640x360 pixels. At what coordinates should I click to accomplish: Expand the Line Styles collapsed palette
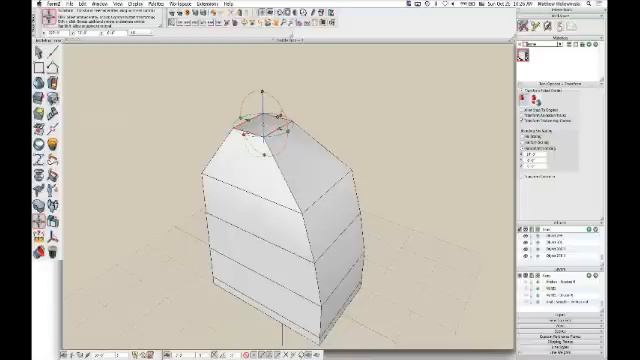click(x=560, y=347)
